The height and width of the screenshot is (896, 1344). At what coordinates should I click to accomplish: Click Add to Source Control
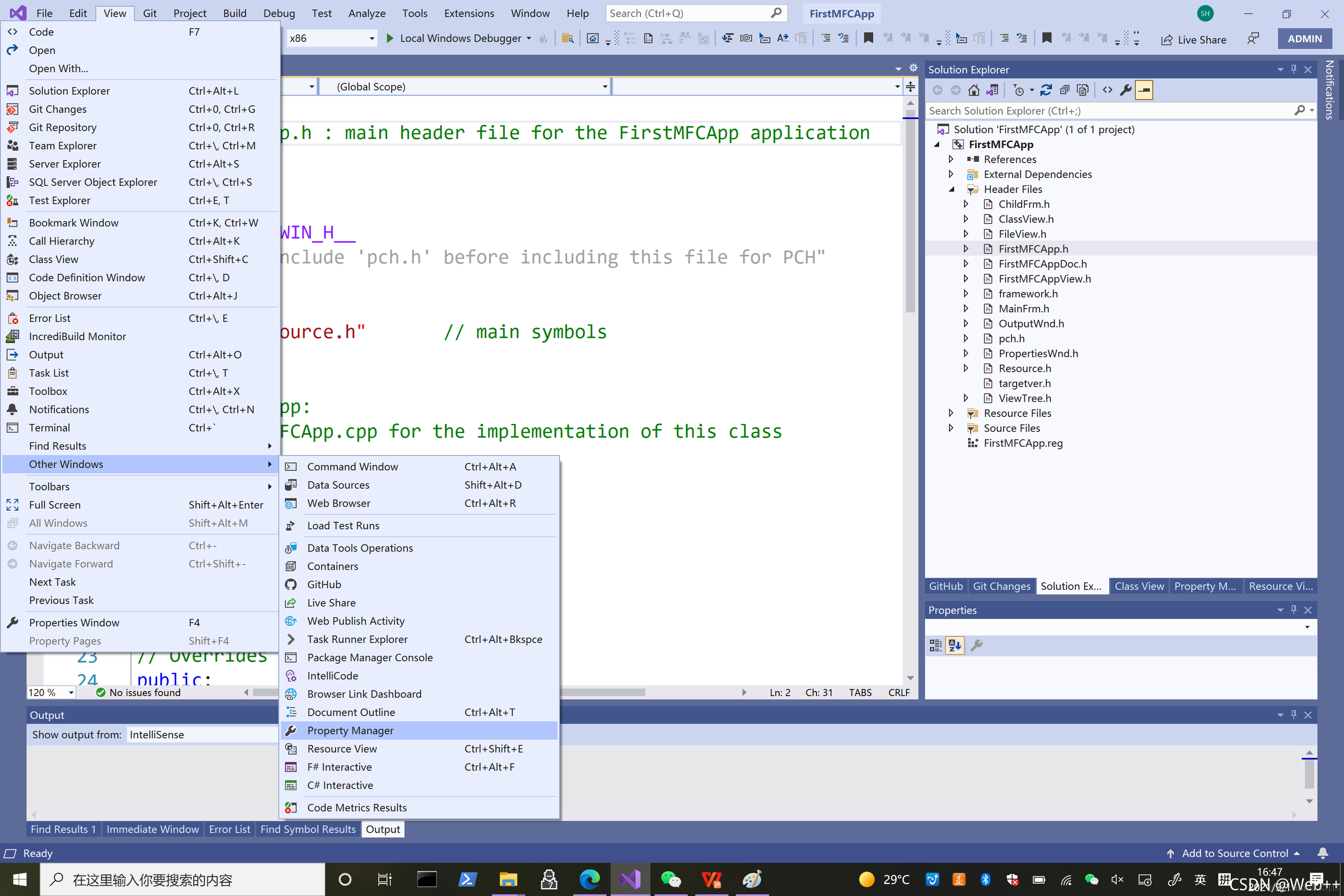[1234, 853]
